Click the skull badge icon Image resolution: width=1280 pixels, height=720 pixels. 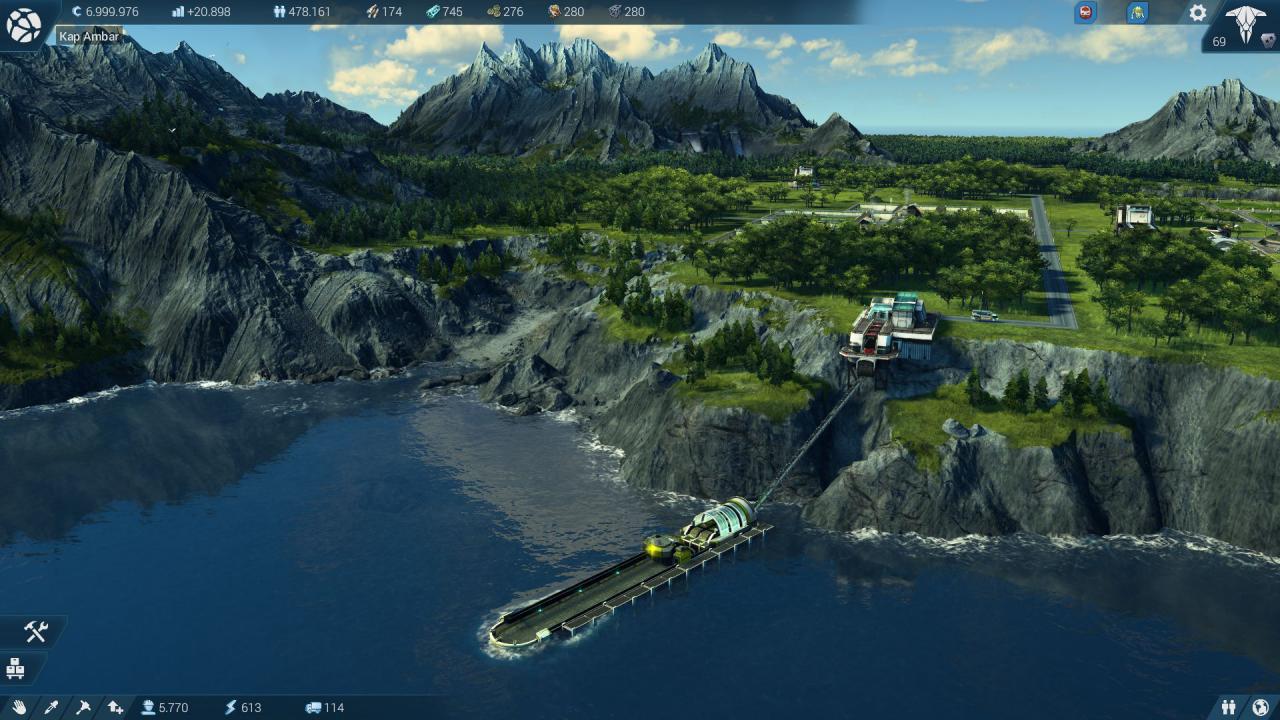coord(1266,41)
